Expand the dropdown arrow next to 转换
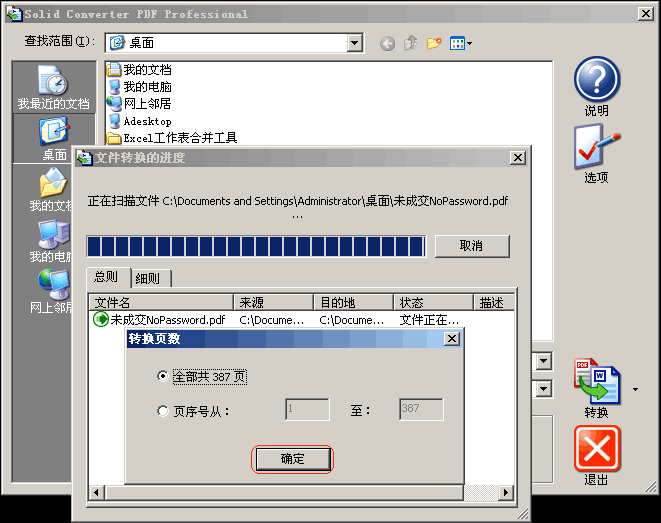This screenshot has height=523, width=661. 635,389
